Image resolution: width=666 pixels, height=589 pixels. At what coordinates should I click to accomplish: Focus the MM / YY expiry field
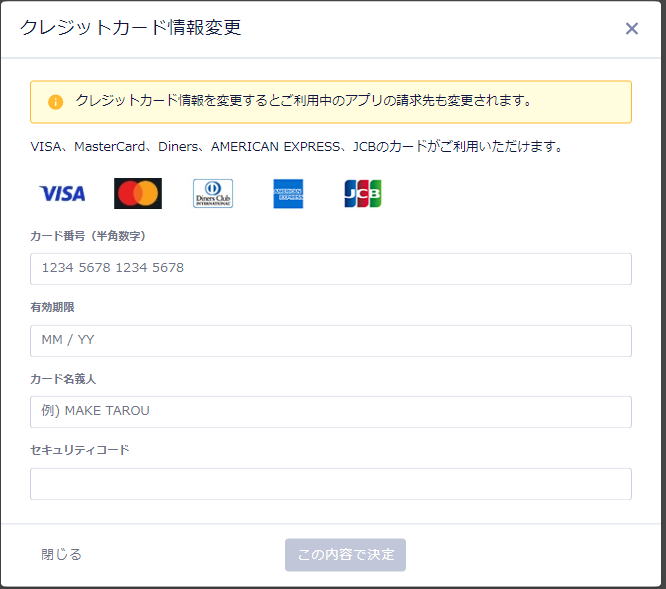coord(331,341)
